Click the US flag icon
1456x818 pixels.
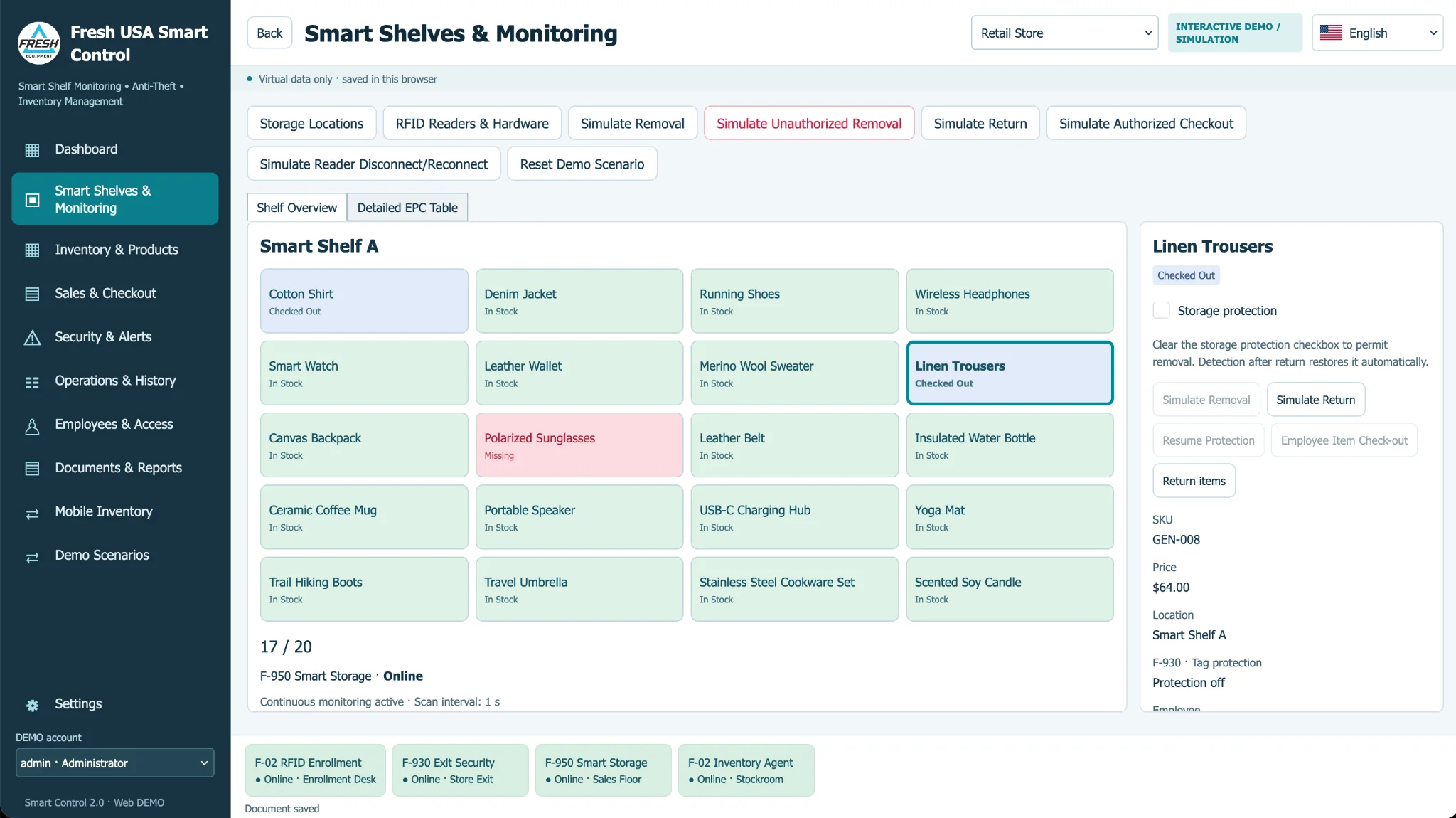1331,33
